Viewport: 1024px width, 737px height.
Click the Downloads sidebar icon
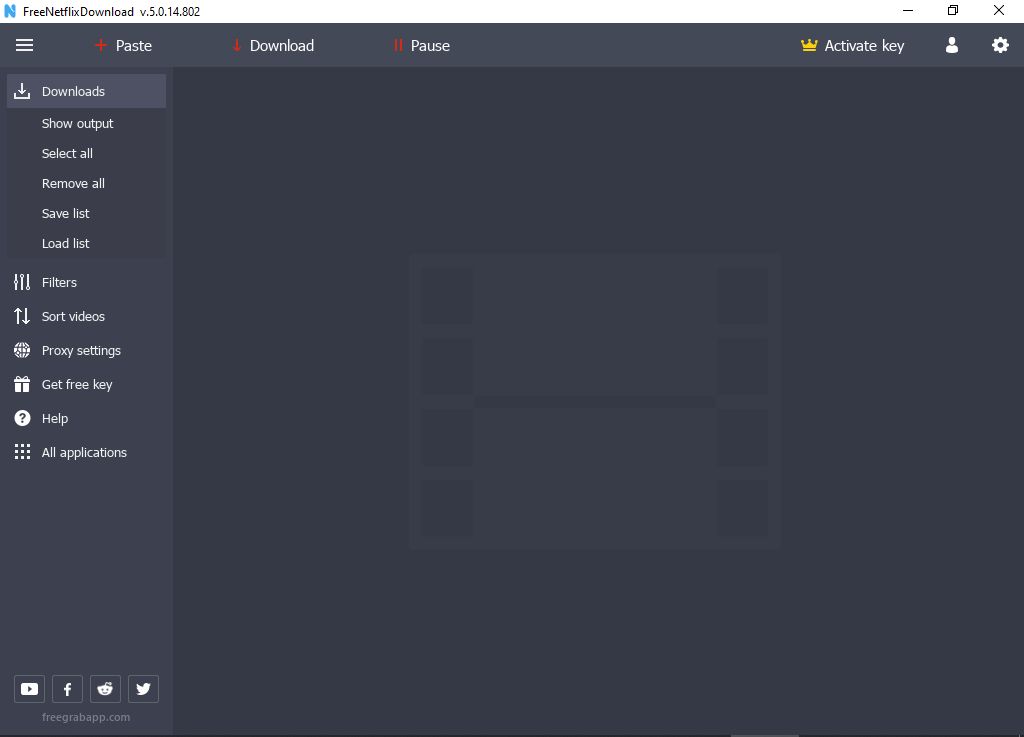22,91
